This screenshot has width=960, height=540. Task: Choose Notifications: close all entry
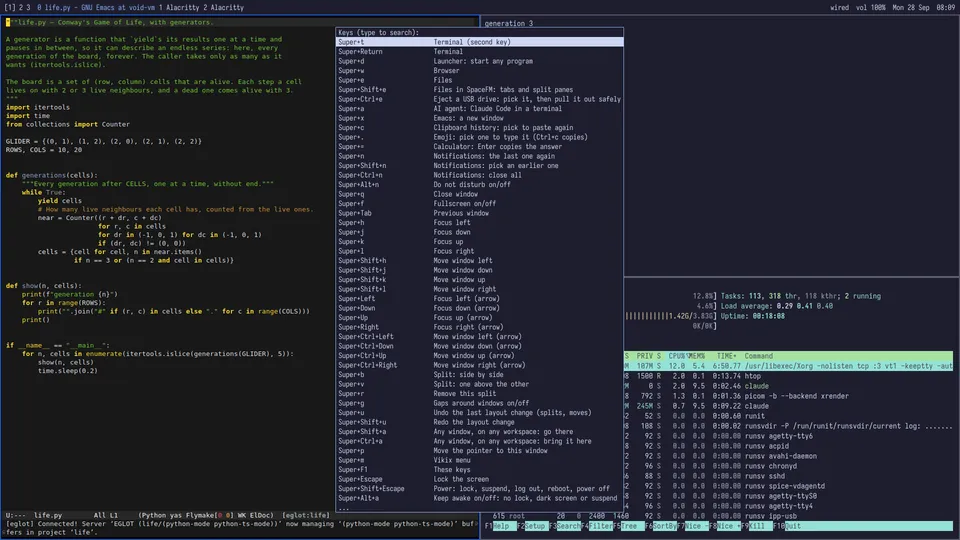(479, 175)
